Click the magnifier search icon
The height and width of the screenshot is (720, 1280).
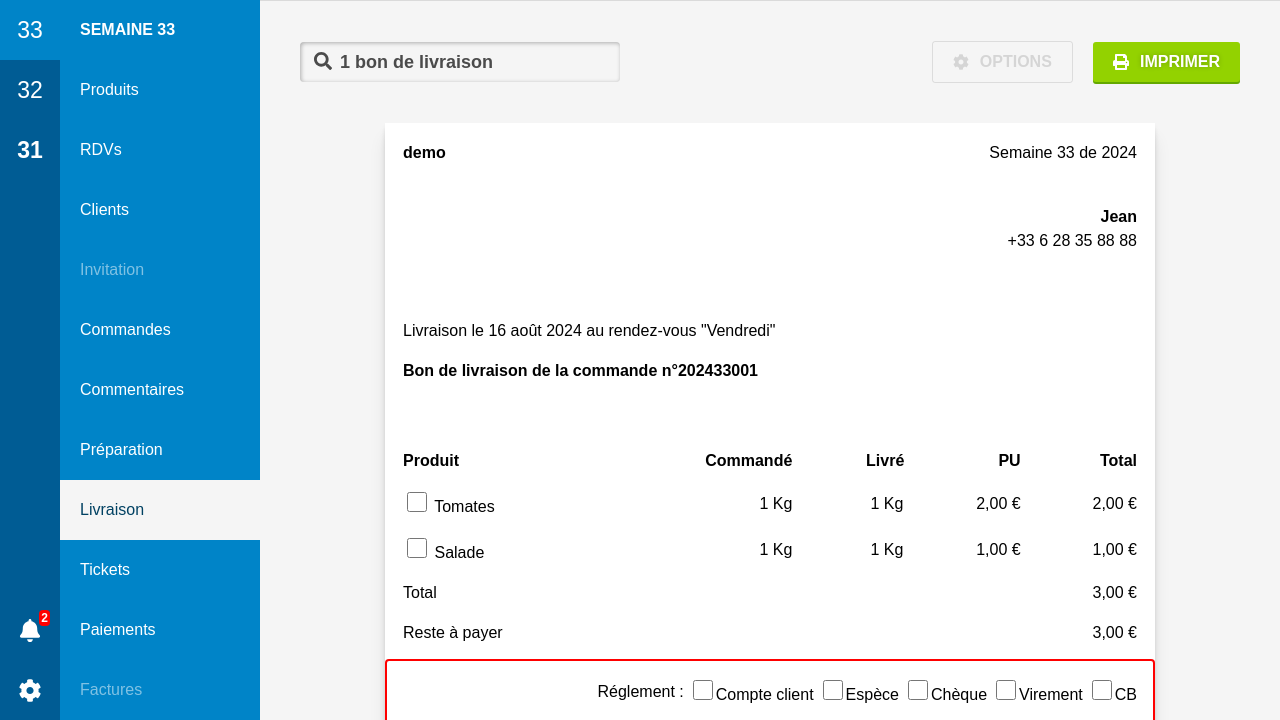tap(323, 61)
